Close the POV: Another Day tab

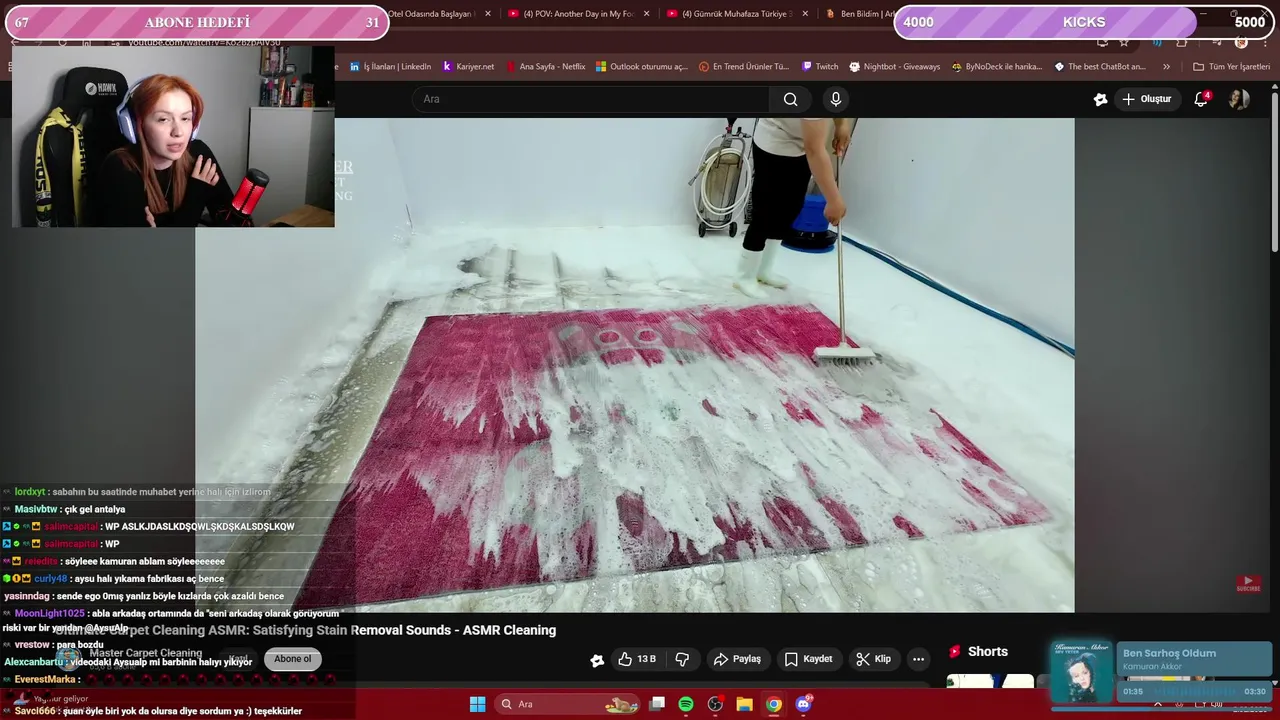tap(646, 14)
